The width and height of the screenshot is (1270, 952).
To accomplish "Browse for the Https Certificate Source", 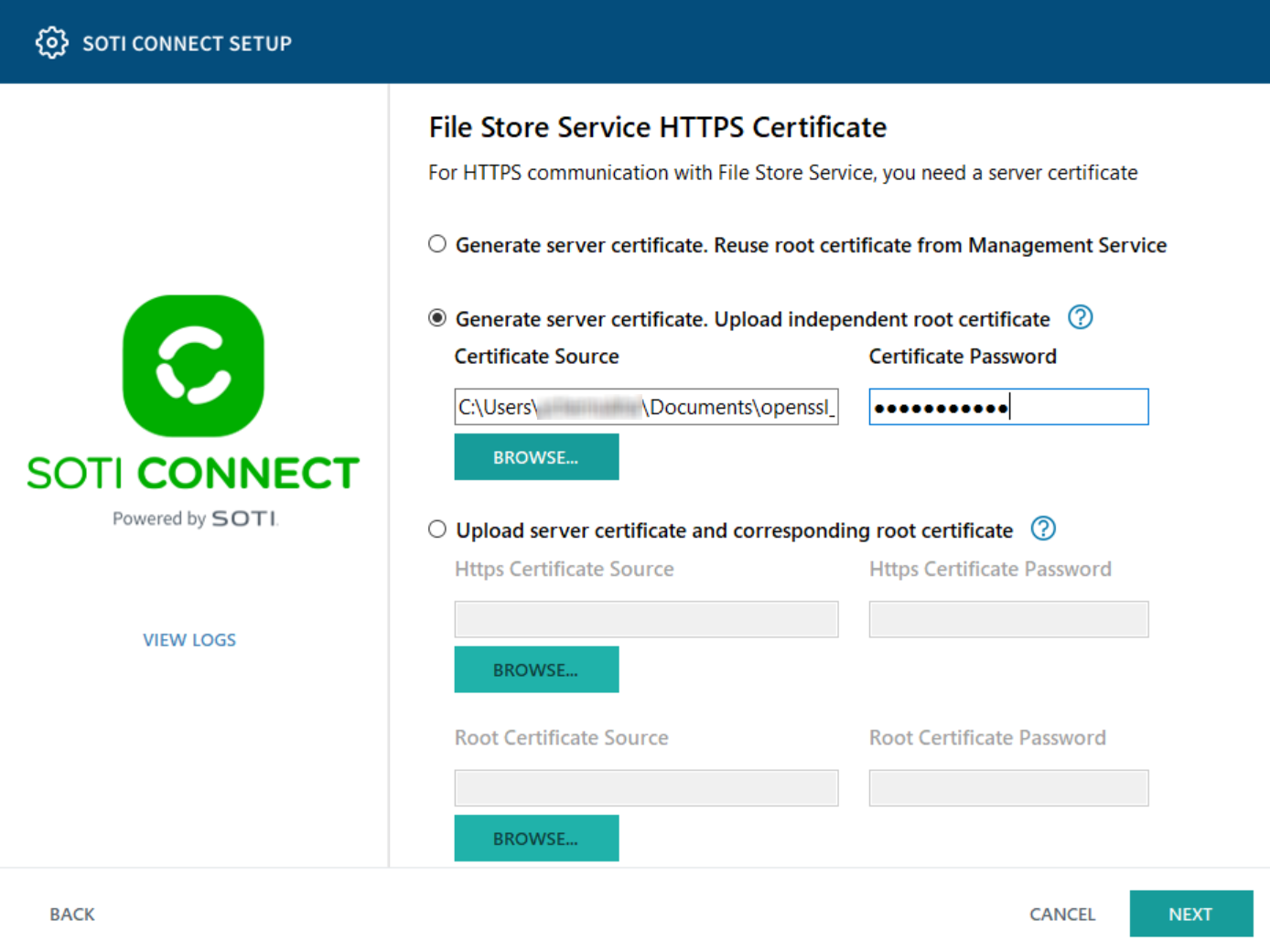I will (x=536, y=669).
